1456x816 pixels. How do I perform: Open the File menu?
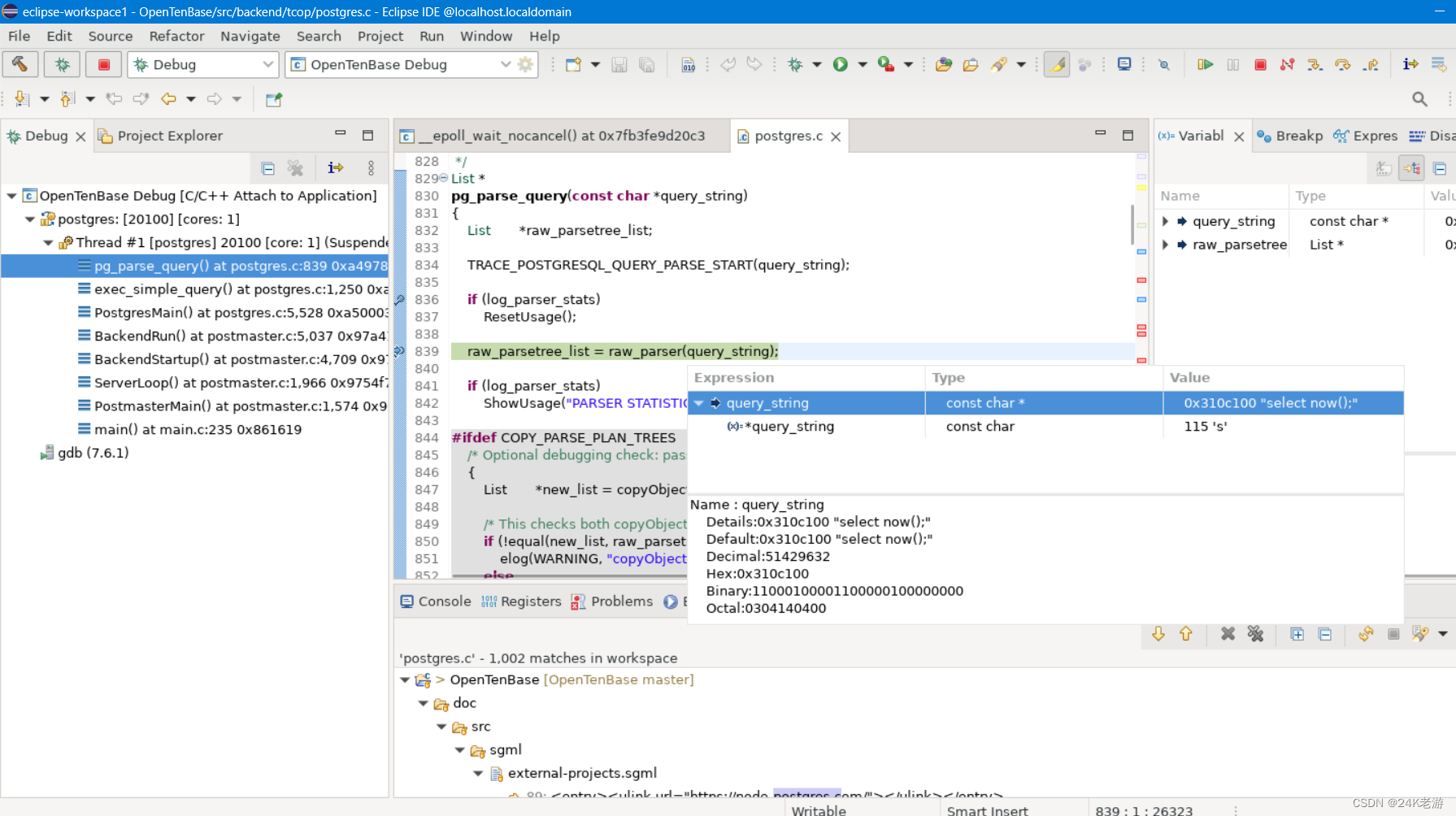click(x=19, y=36)
